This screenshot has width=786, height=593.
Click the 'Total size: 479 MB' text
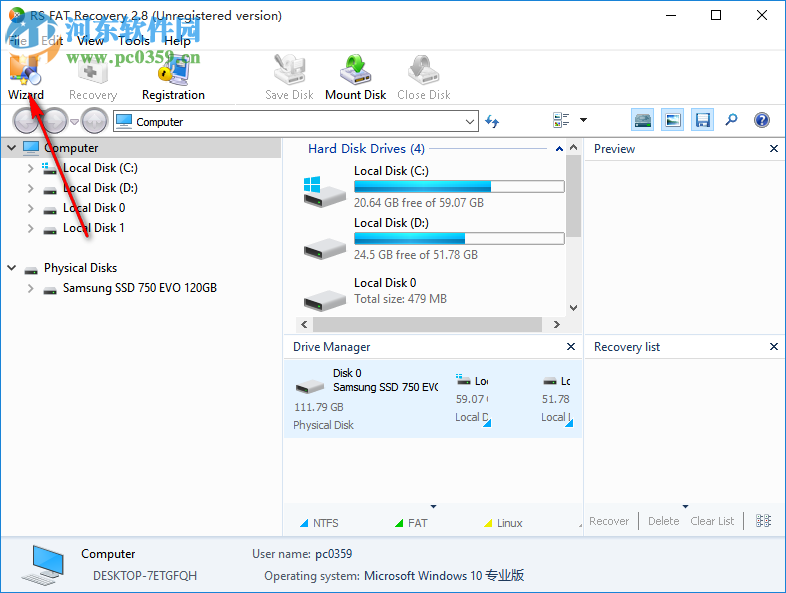tap(400, 299)
